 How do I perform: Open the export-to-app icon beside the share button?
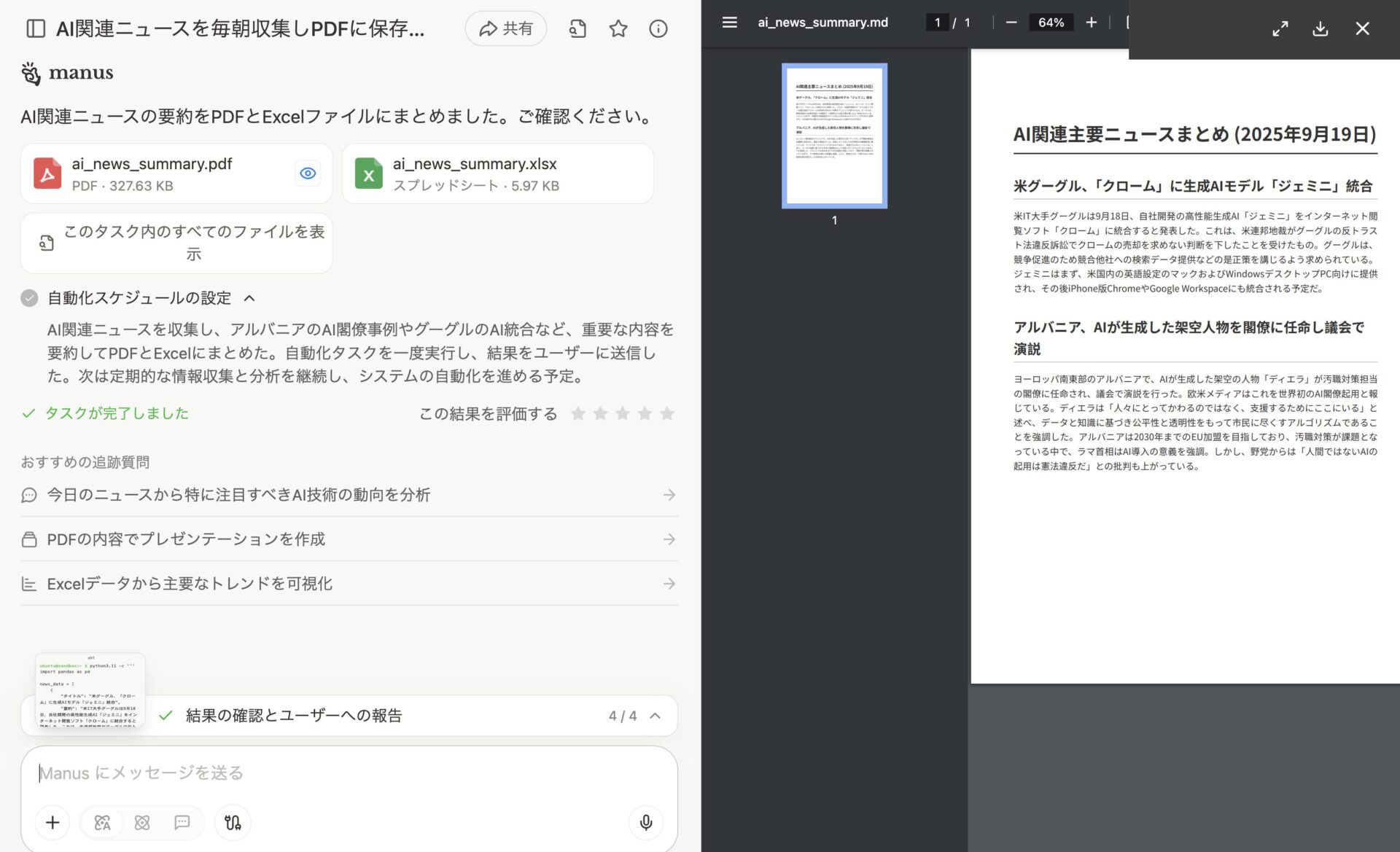577,28
